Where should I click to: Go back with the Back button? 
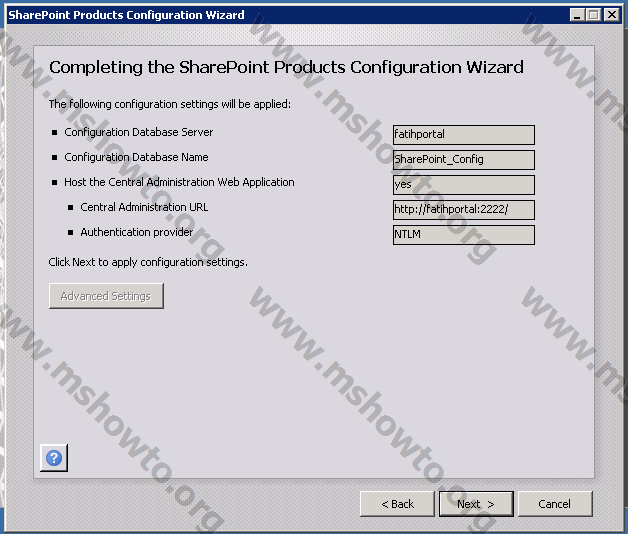(x=397, y=504)
